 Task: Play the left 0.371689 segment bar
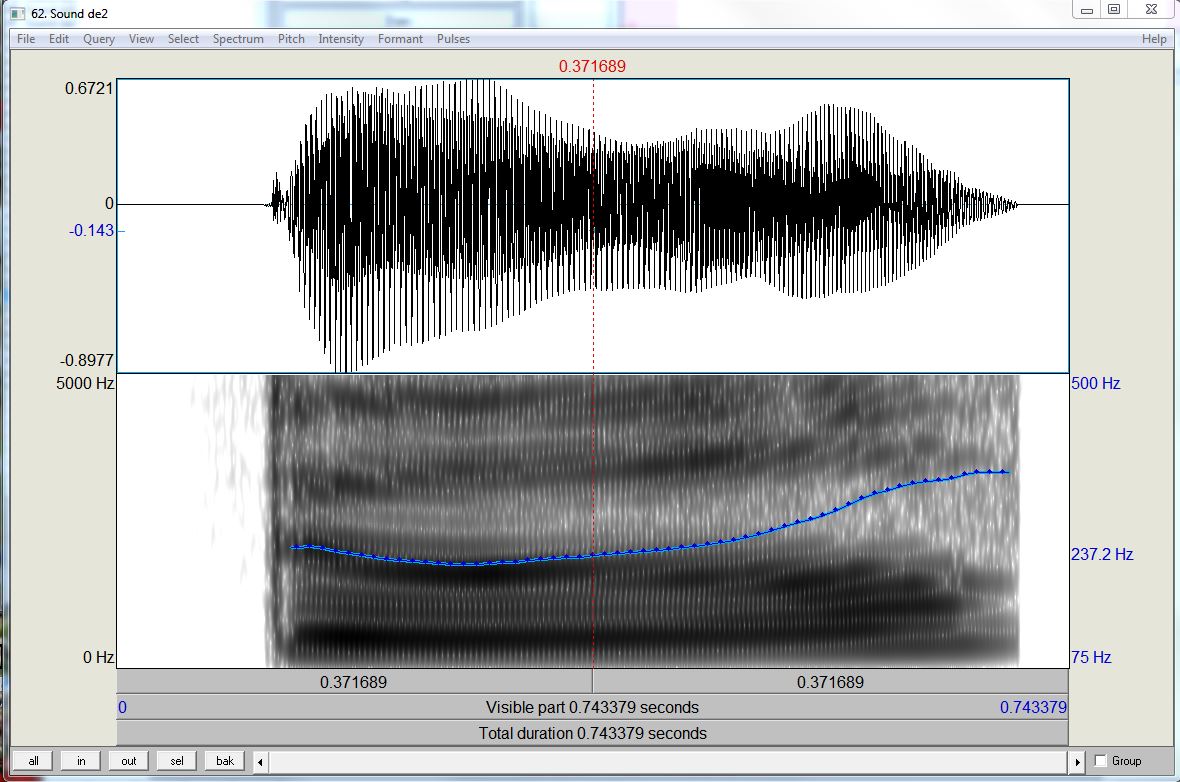pyautogui.click(x=354, y=682)
